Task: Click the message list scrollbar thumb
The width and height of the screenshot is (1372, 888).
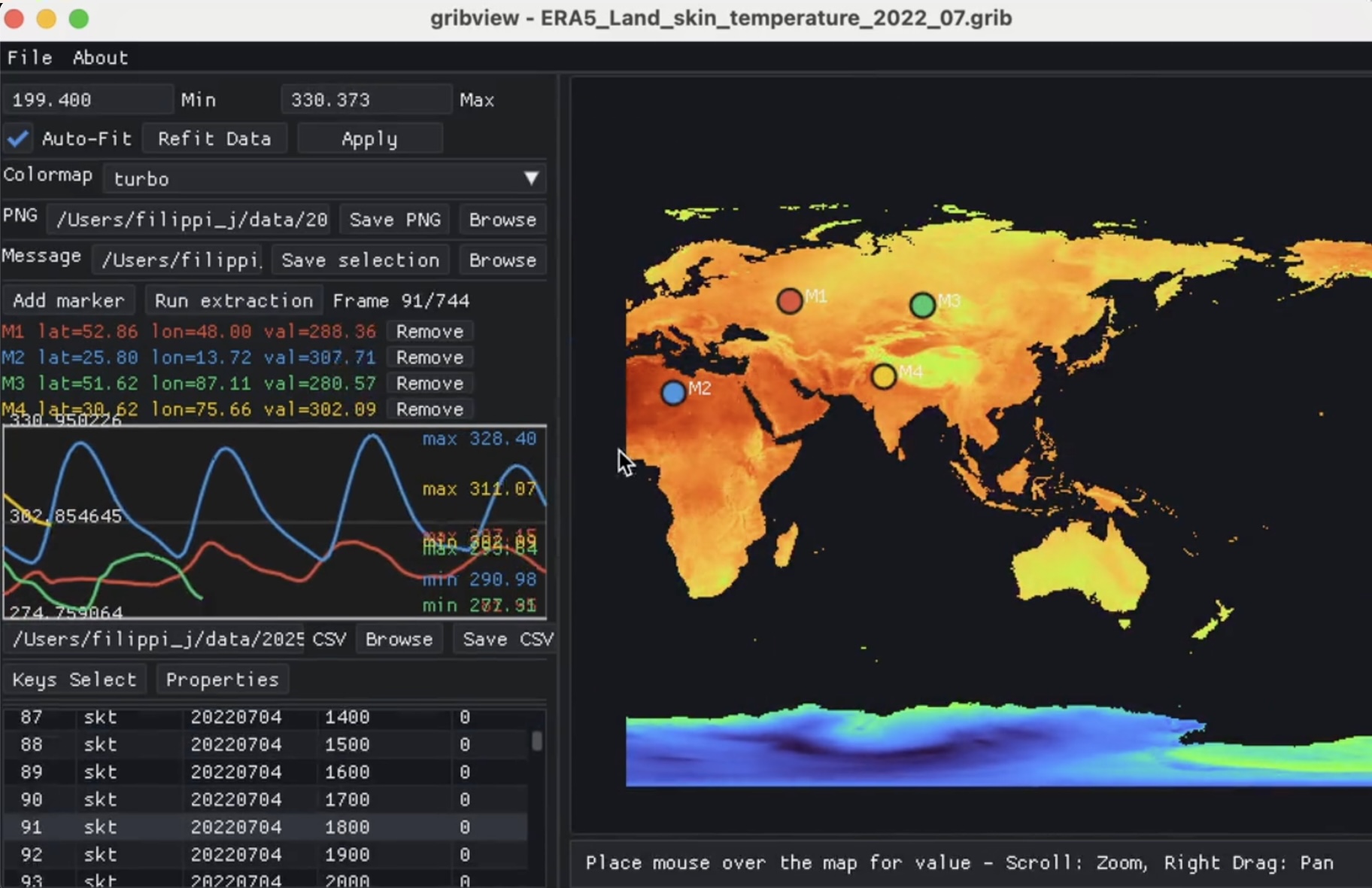Action: (537, 741)
